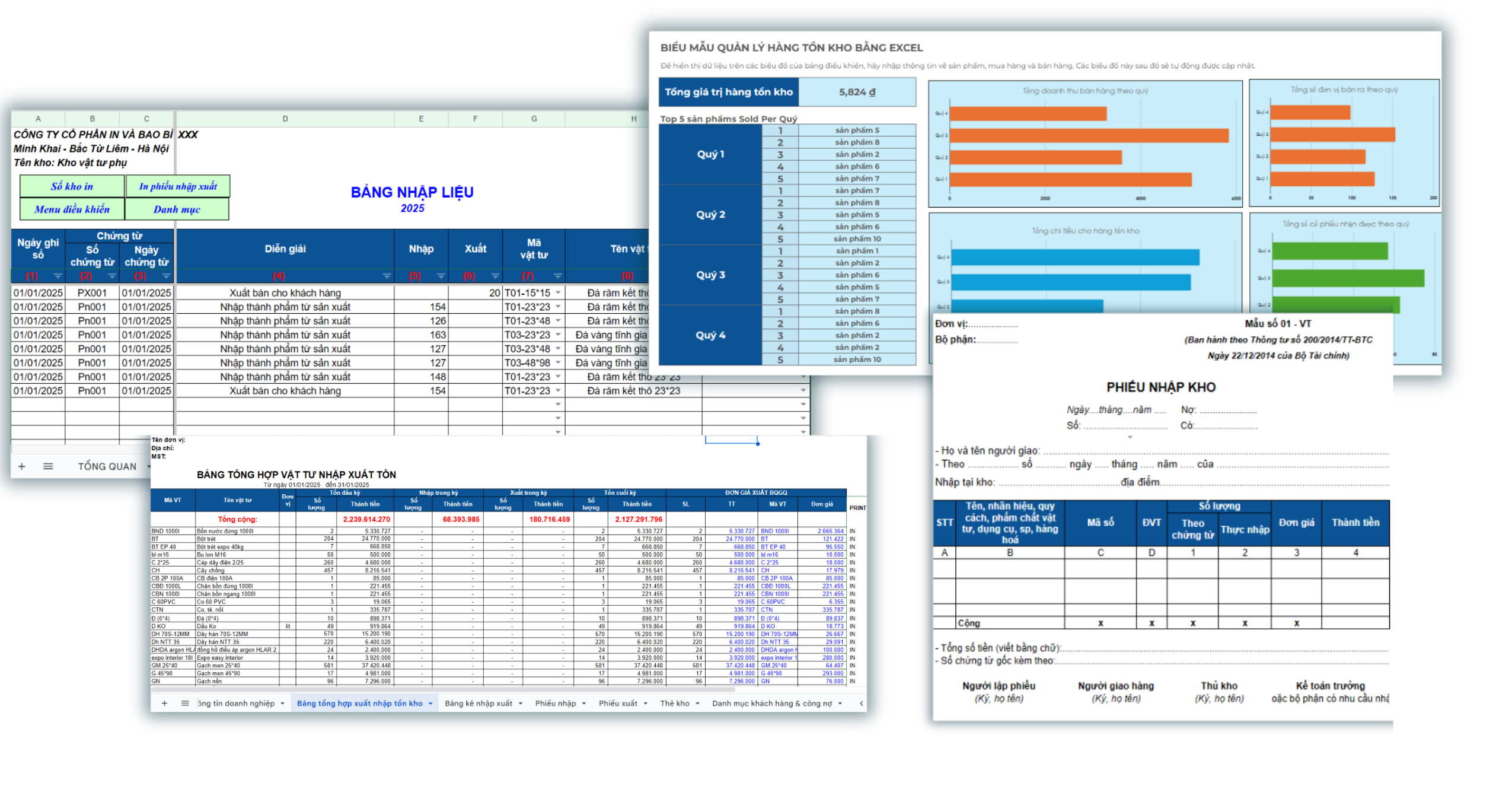Image resolution: width=1512 pixels, height=792 pixels.
Task: Open the Phiếu xuất sheet tab
Action: [x=617, y=704]
